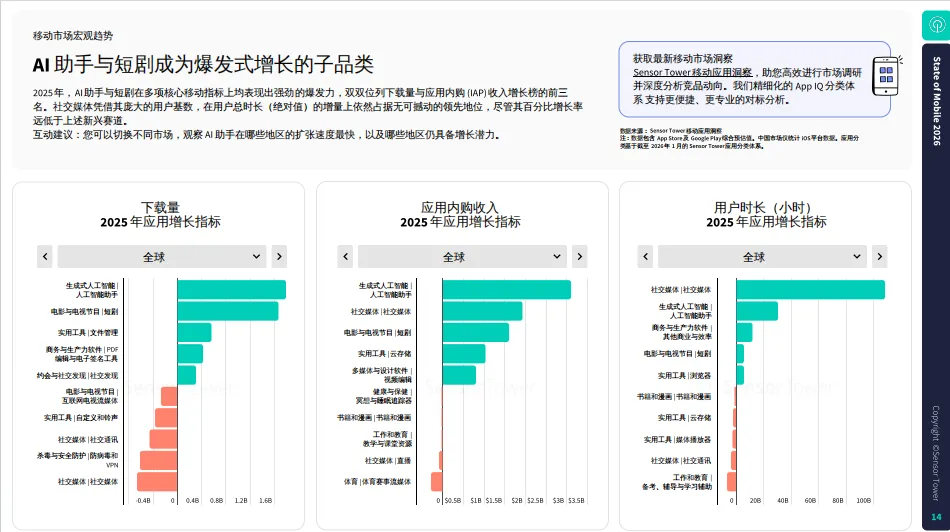Go to previous market in 用户时长 chart
950x532 pixels.
pos(645,256)
